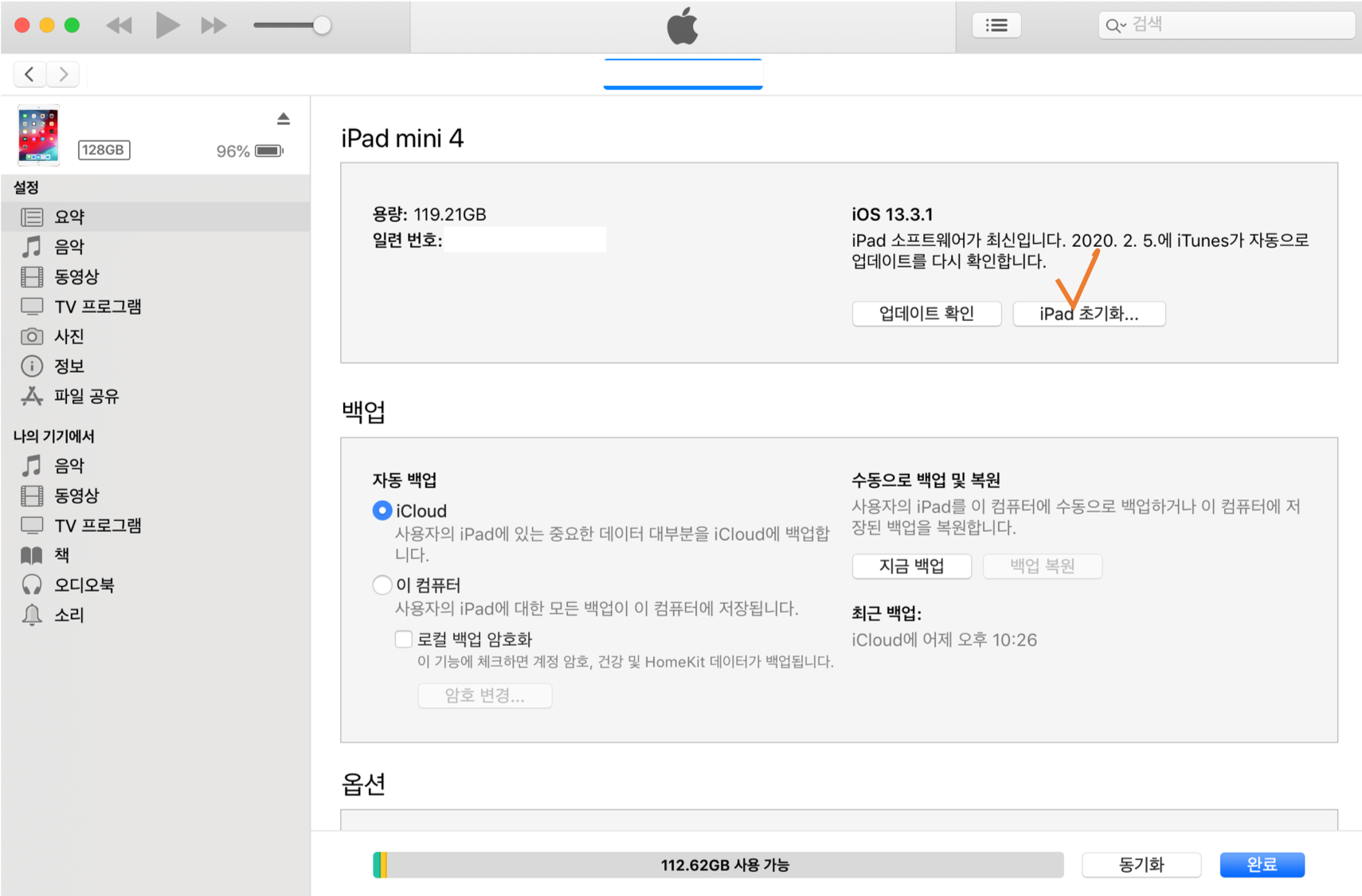1362x896 pixels.
Task: Click the 암호 변경... button
Action: pos(485,695)
